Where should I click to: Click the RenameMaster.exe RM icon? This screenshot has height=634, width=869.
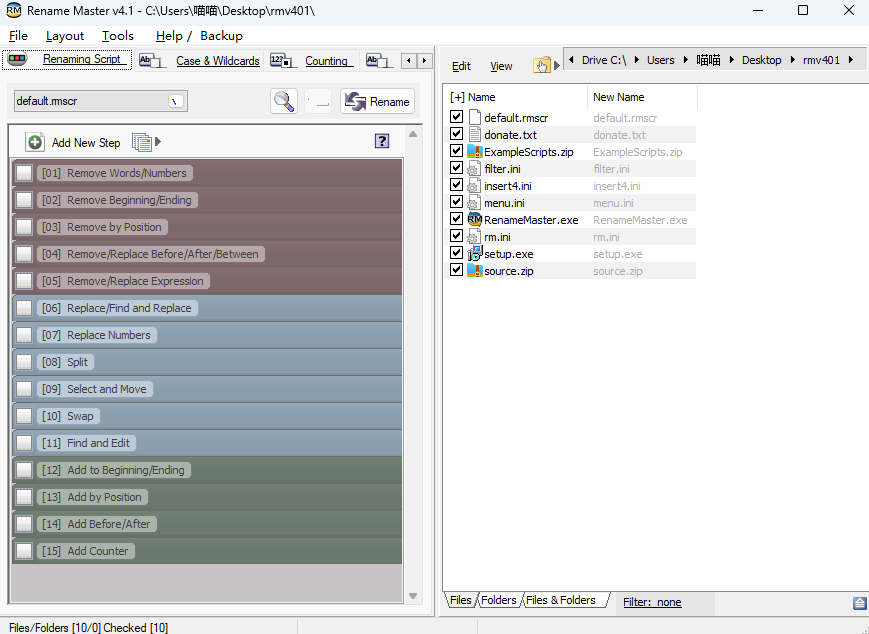point(474,219)
